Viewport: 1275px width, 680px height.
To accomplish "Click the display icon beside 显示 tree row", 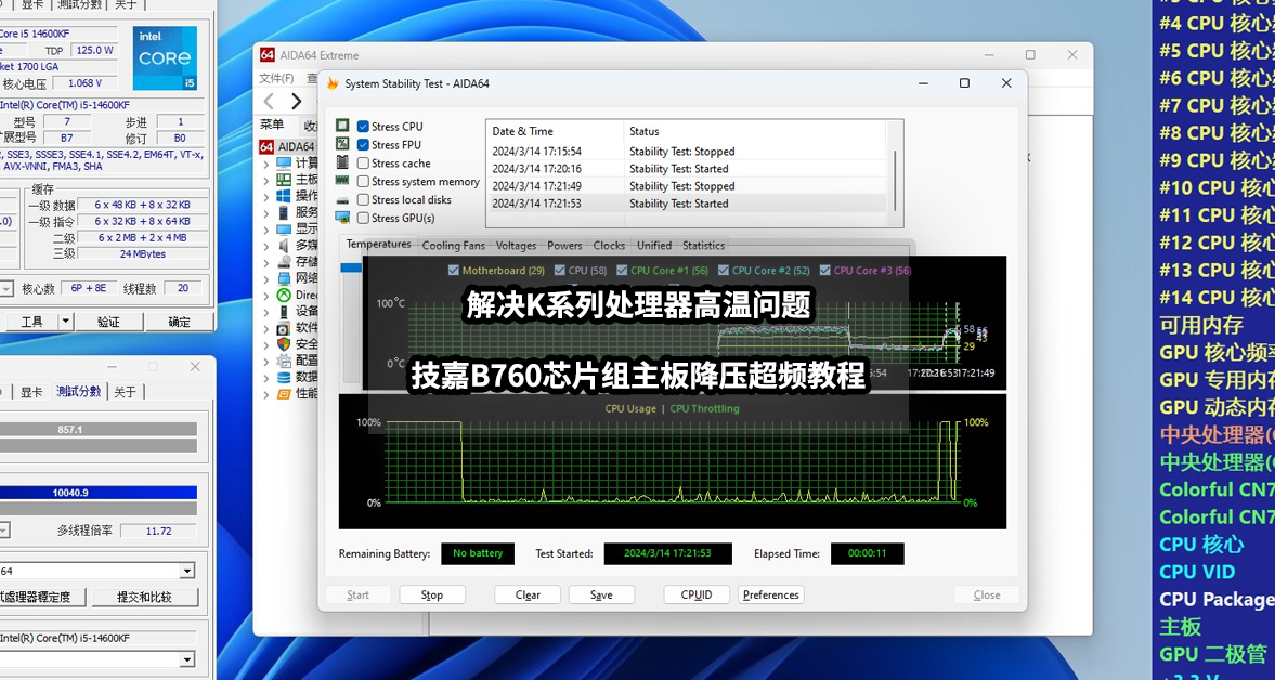I will click(x=284, y=229).
